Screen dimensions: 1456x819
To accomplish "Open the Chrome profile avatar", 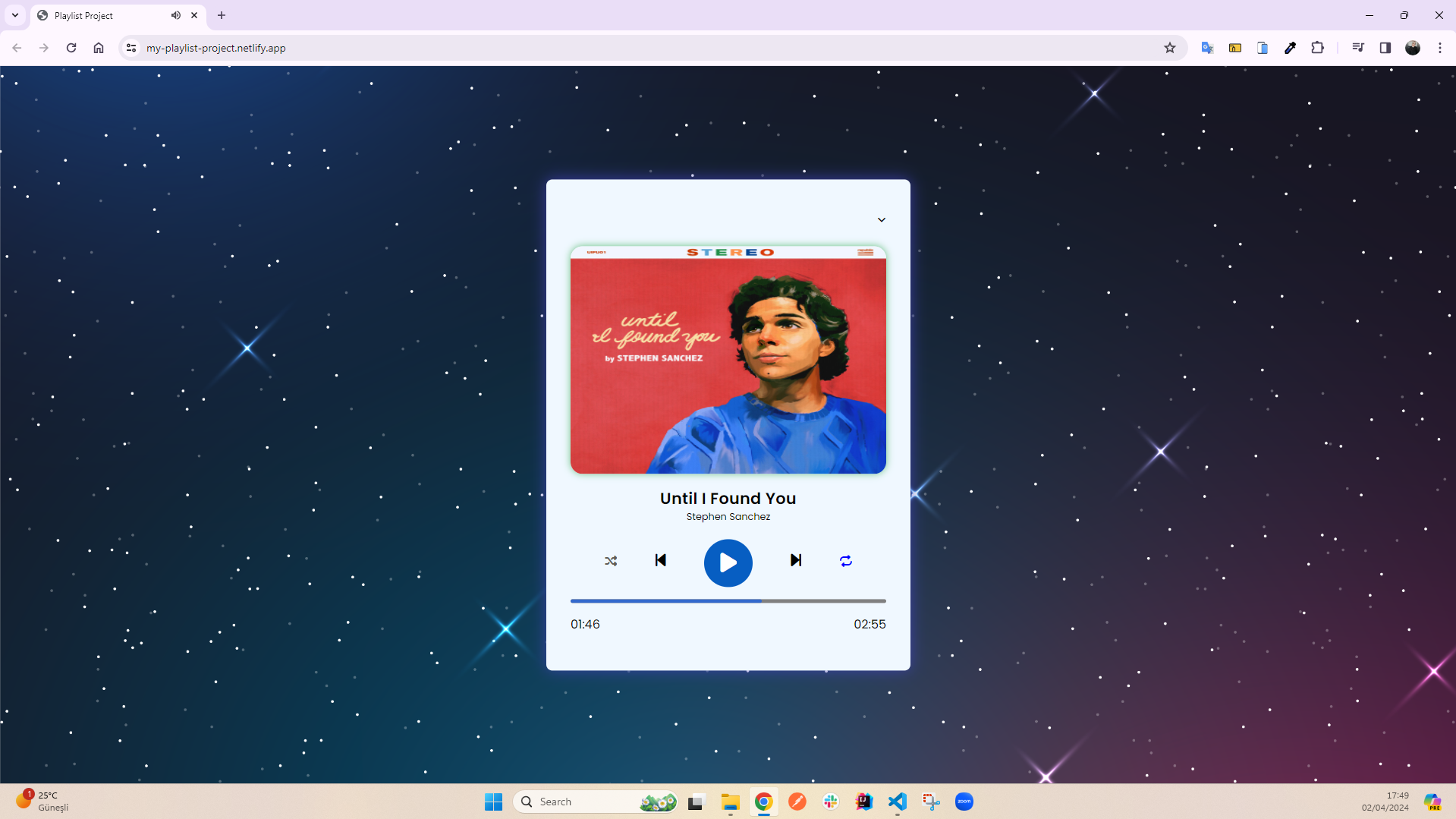I will (1413, 48).
